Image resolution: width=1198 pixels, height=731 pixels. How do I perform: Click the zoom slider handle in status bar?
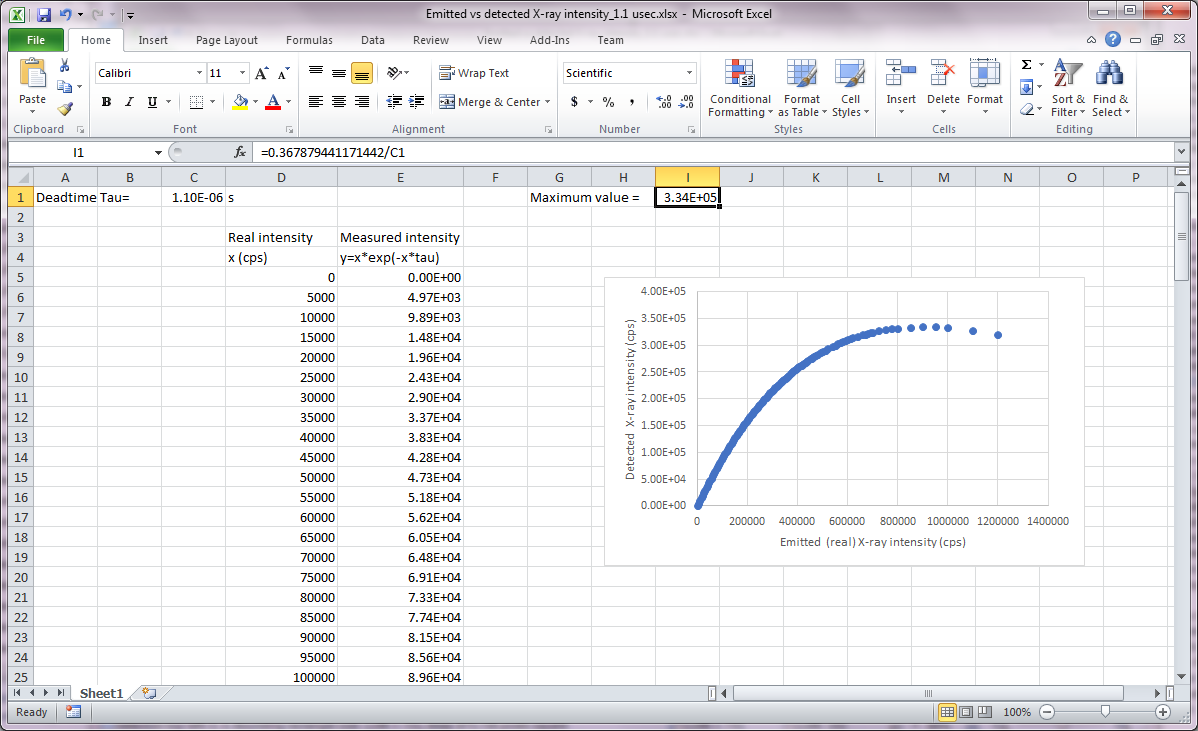coord(1105,711)
